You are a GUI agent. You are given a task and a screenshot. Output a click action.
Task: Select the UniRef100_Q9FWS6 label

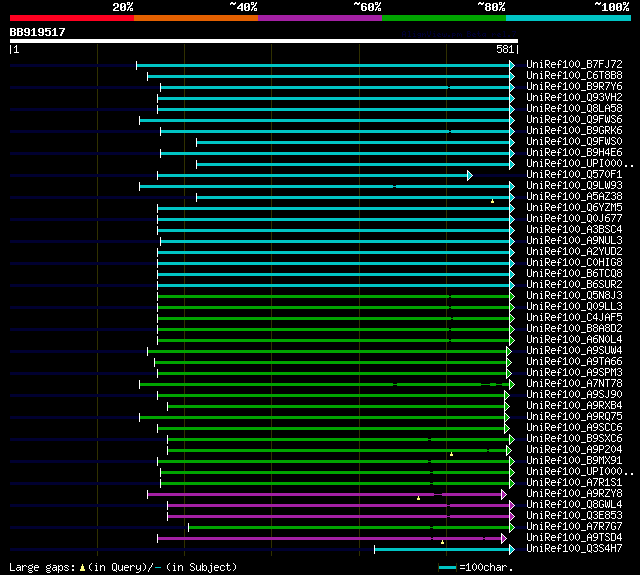coord(574,120)
